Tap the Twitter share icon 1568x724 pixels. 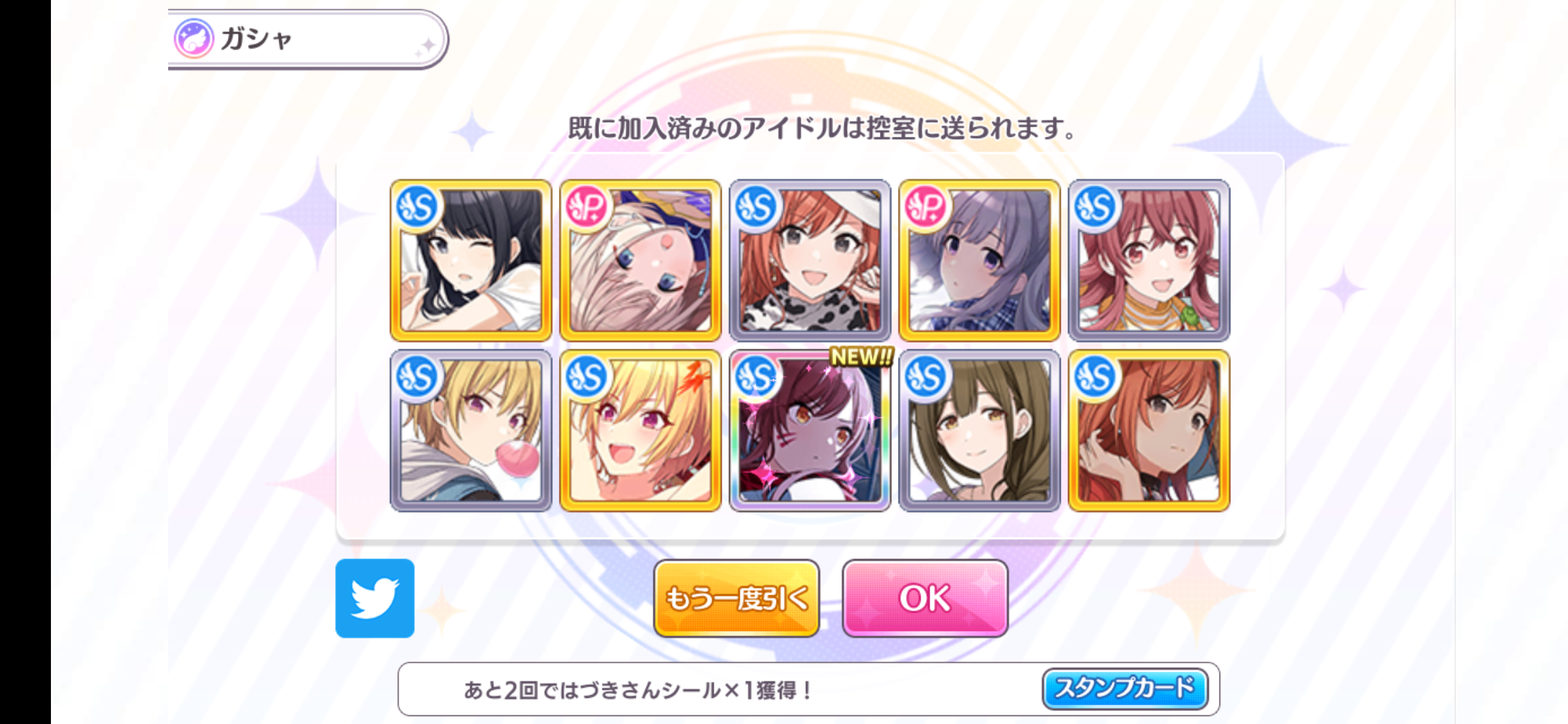click(375, 598)
